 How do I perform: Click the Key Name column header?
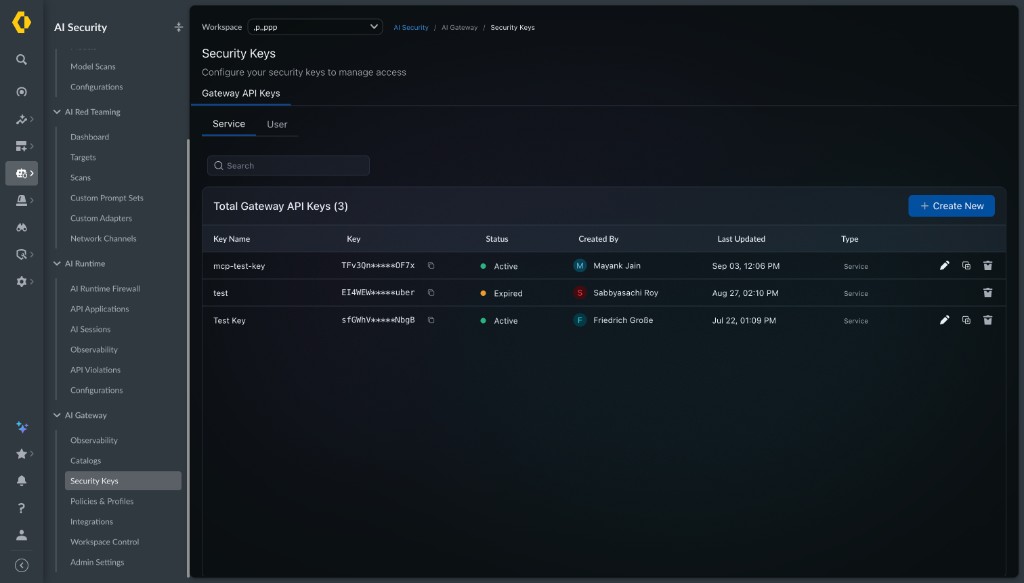(x=231, y=239)
